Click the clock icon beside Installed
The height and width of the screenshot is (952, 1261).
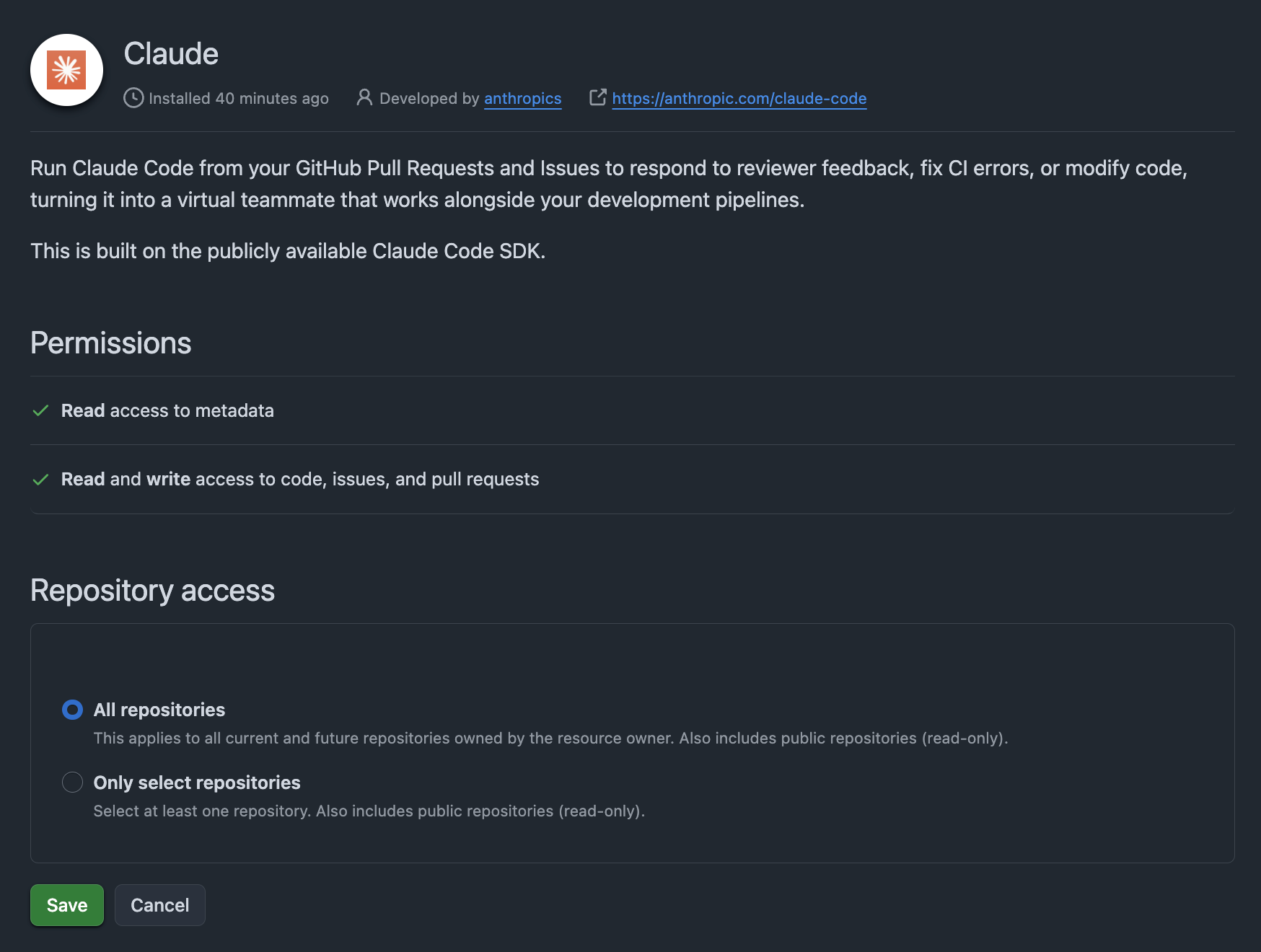(x=133, y=98)
